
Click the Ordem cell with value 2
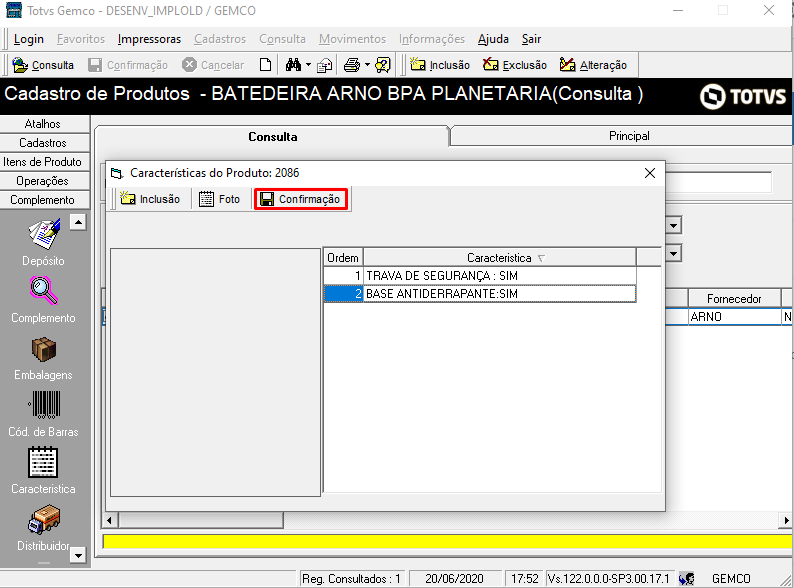click(x=343, y=294)
